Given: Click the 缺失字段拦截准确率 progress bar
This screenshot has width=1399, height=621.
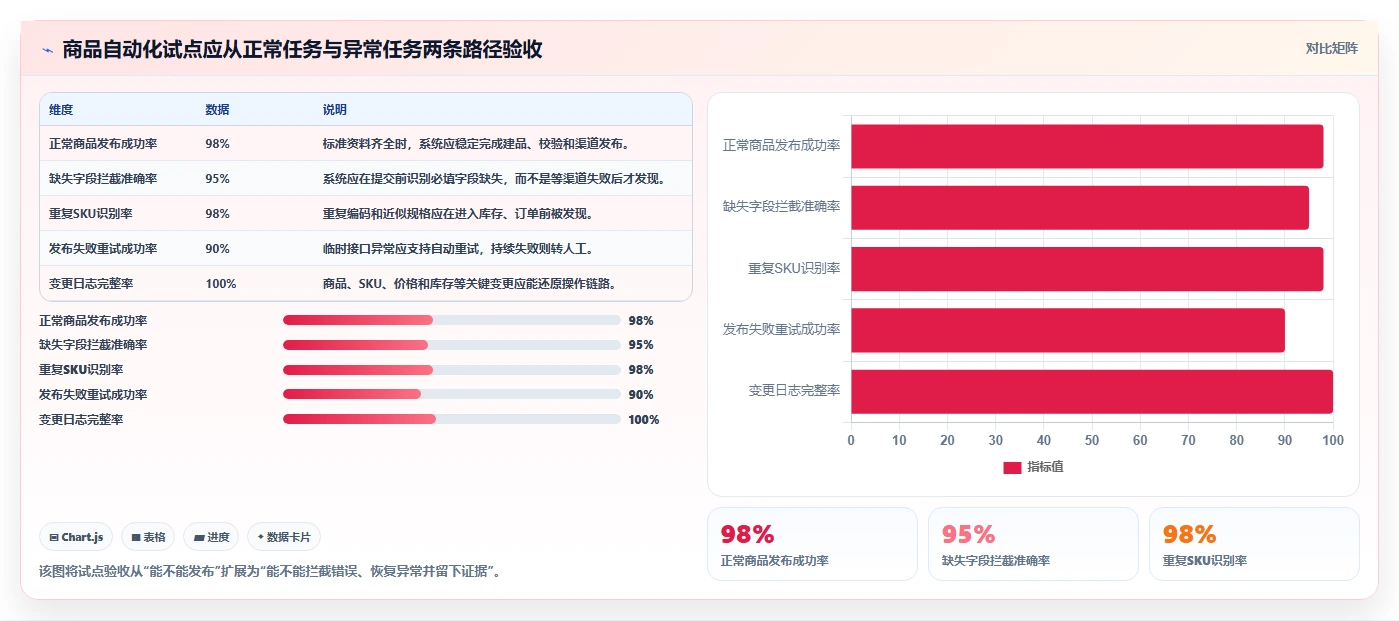Looking at the screenshot, I should [x=452, y=345].
